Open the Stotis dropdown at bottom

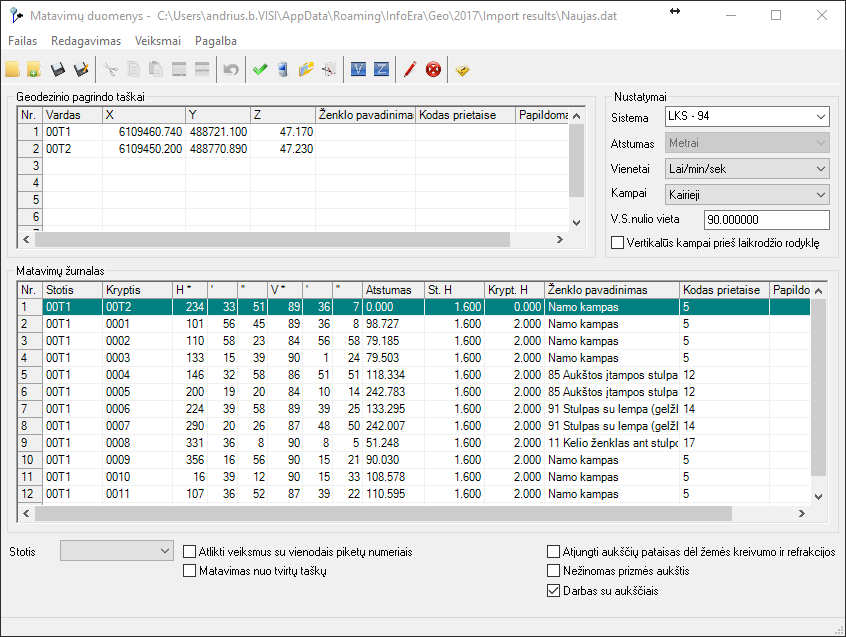117,551
